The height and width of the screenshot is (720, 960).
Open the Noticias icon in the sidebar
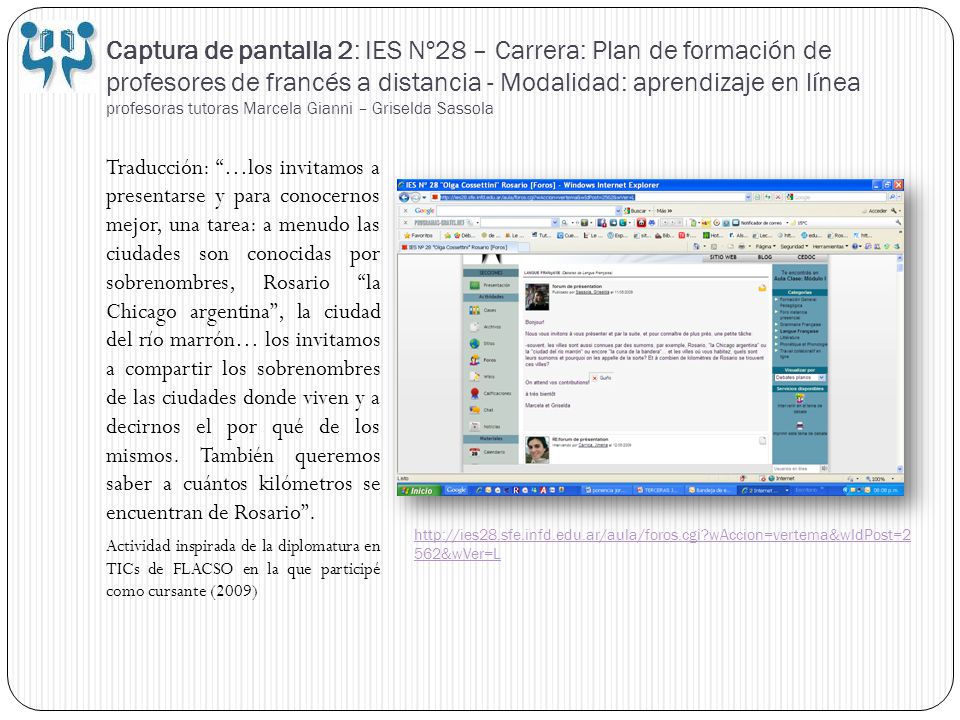click(474, 426)
